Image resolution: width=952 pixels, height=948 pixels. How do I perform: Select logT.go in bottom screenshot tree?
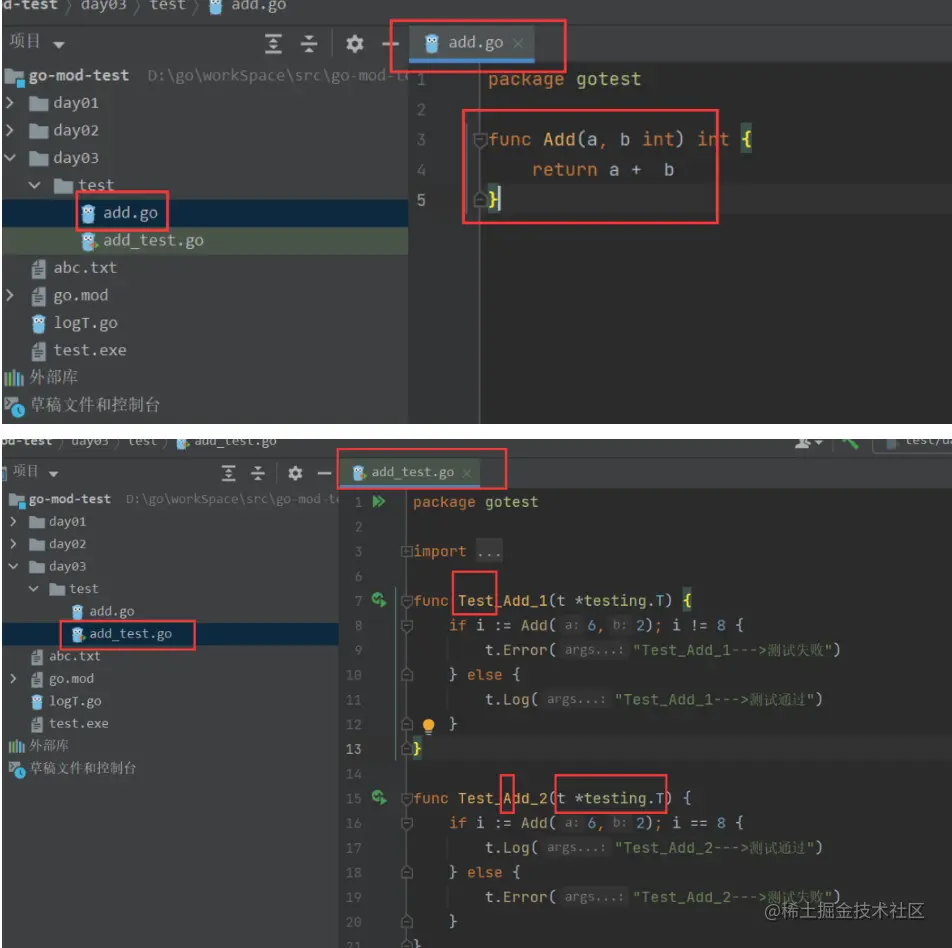tap(66, 701)
